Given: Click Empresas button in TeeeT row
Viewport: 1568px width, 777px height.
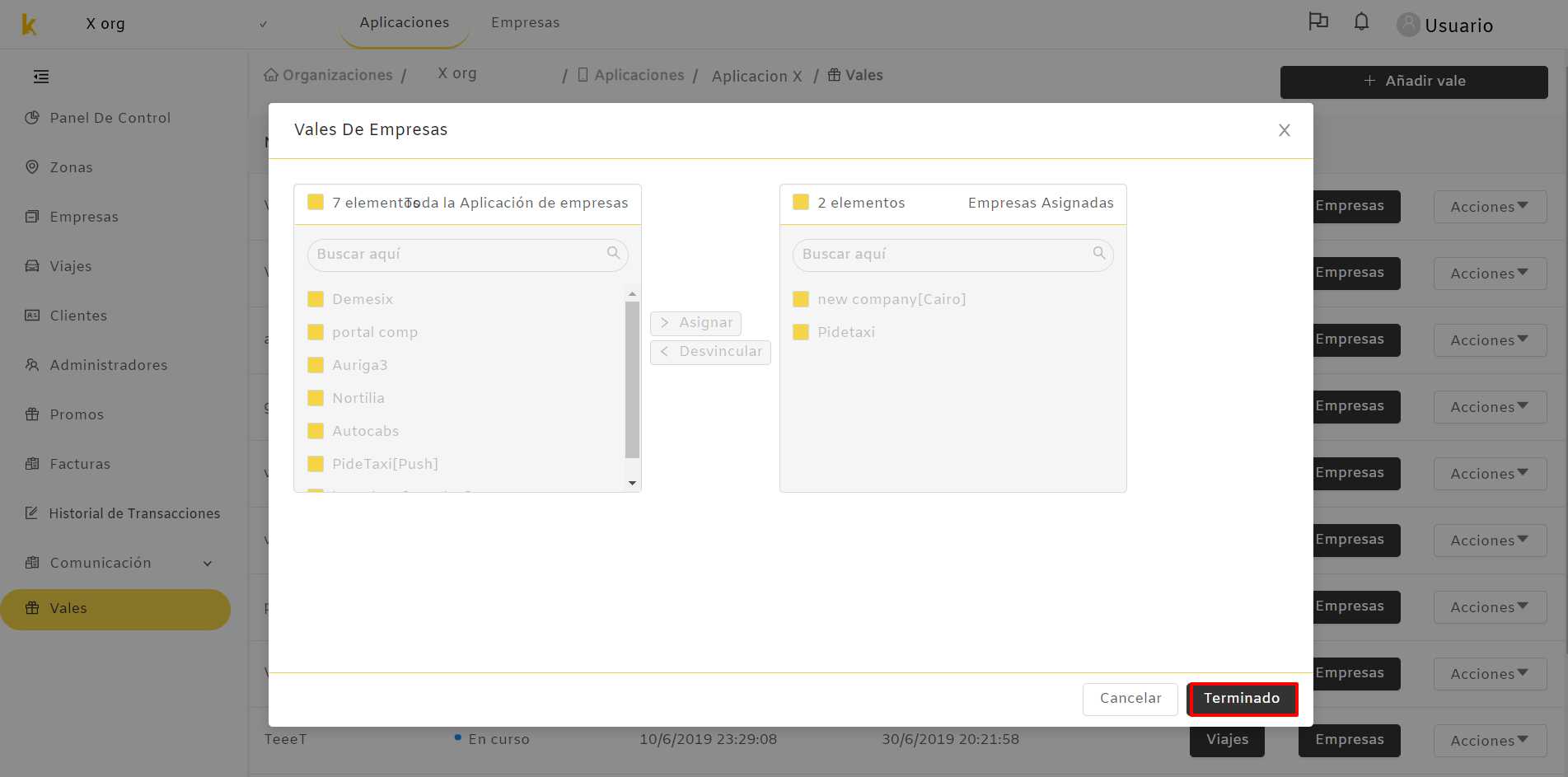Looking at the screenshot, I should click(1350, 740).
